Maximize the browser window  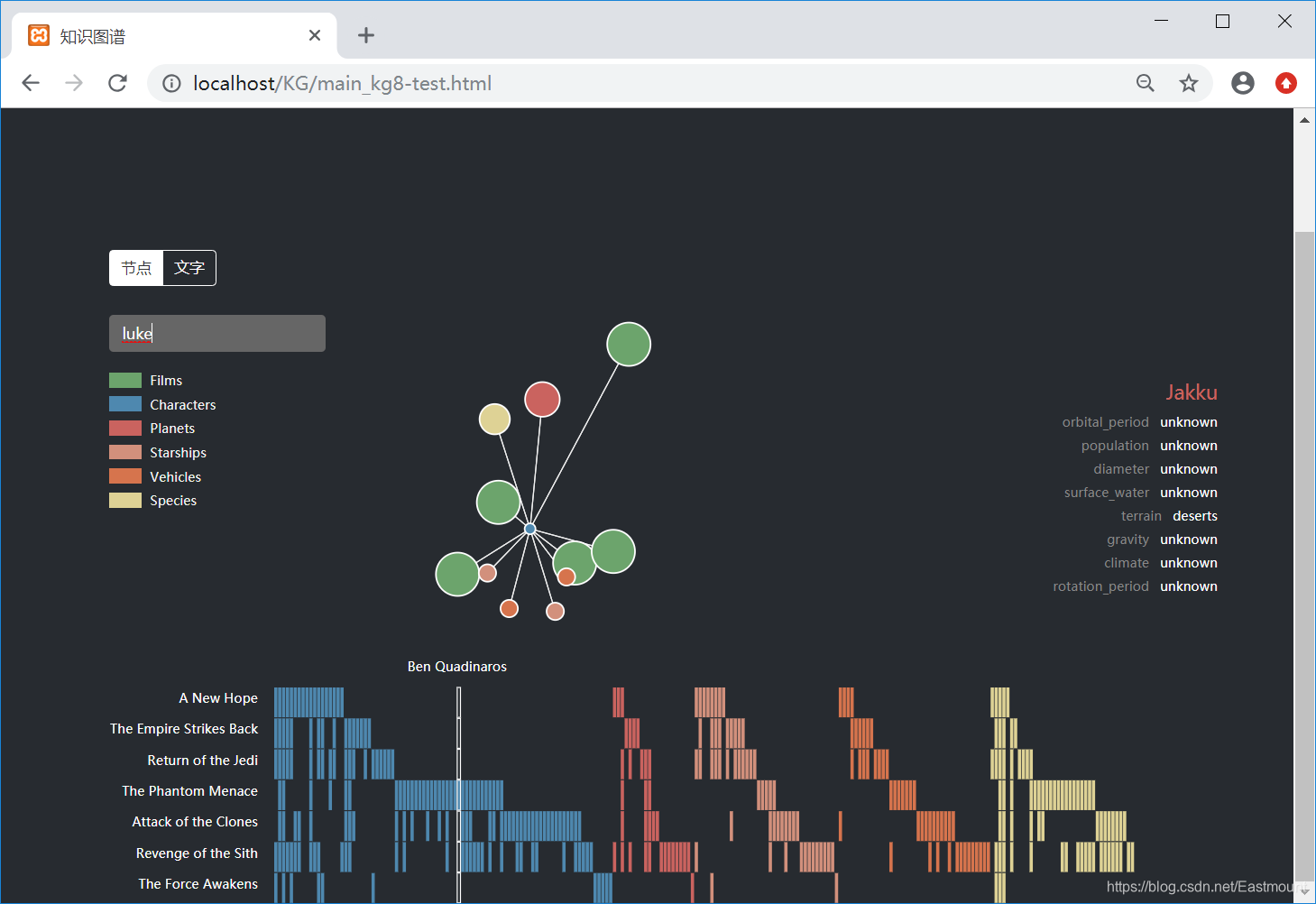1223,21
